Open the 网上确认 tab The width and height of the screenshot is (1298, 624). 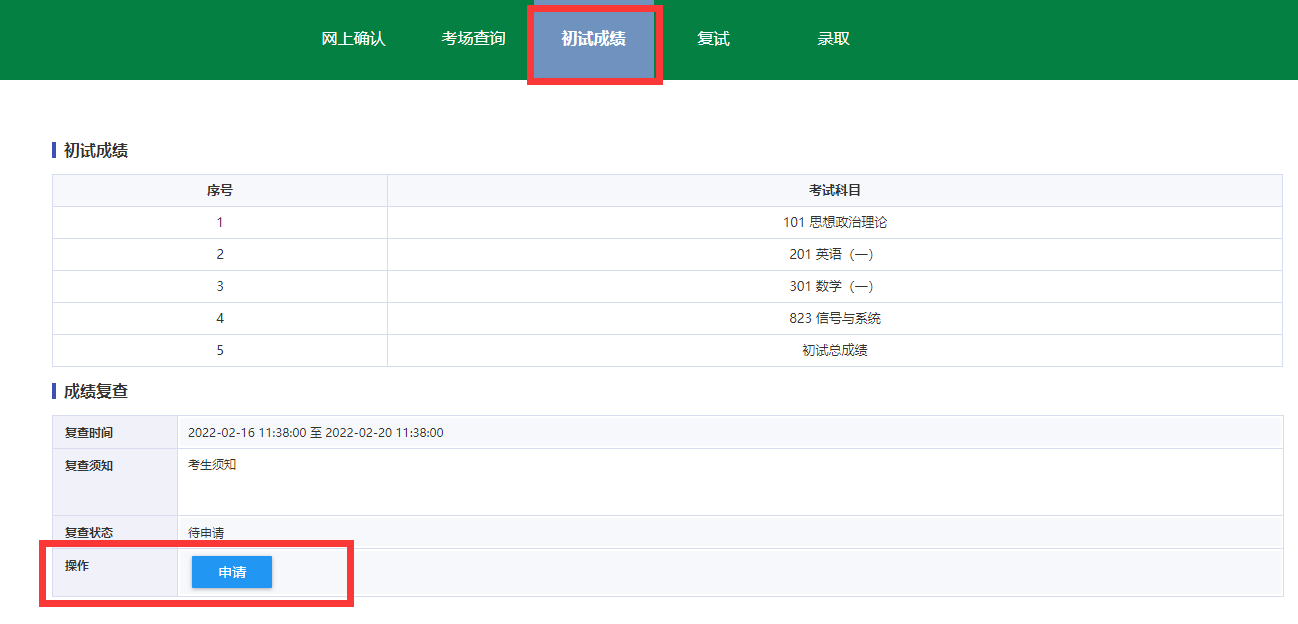click(353, 39)
